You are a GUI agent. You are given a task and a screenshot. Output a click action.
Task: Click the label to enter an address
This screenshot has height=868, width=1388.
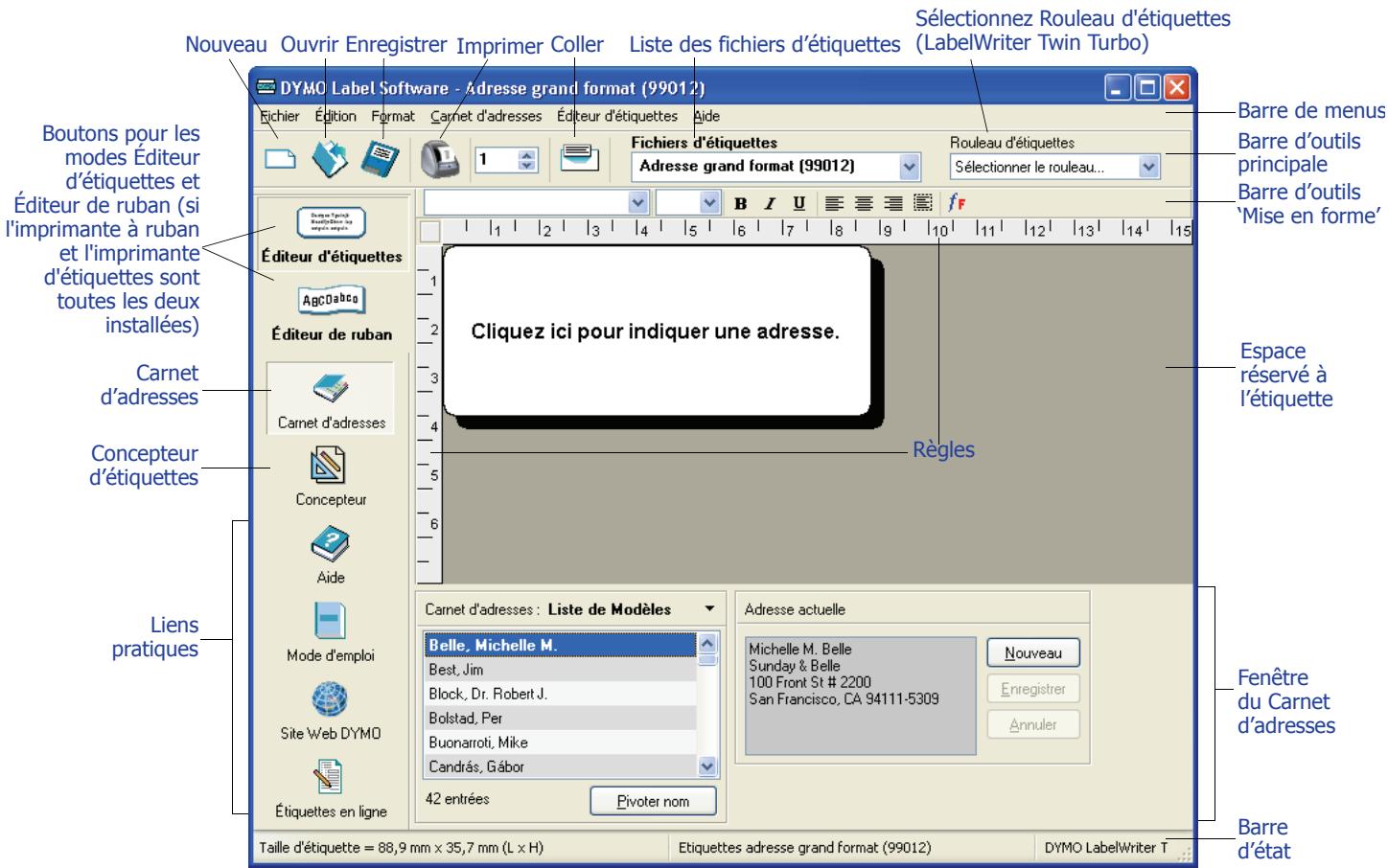[656, 332]
